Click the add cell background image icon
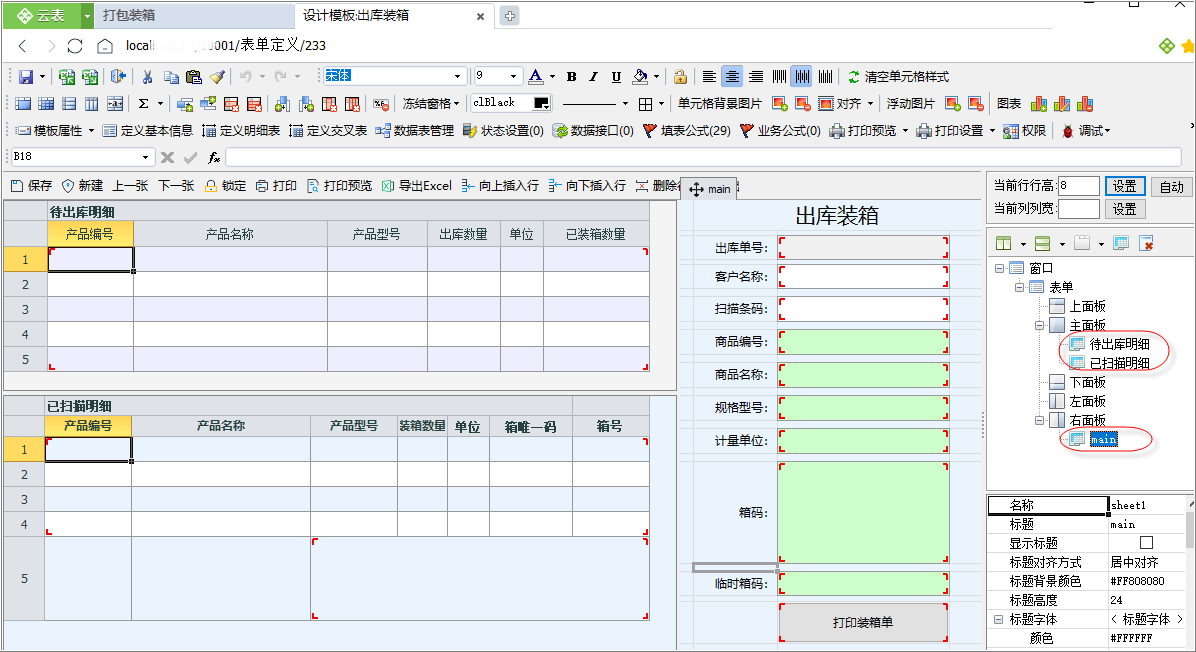Viewport: 1196px width, 652px height. (780, 103)
